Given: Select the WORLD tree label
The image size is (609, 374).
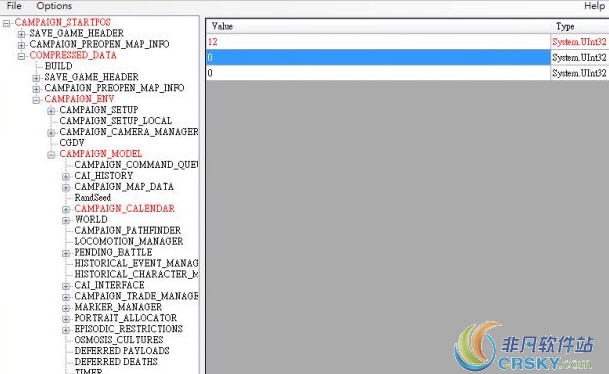Looking at the screenshot, I should point(91,219).
